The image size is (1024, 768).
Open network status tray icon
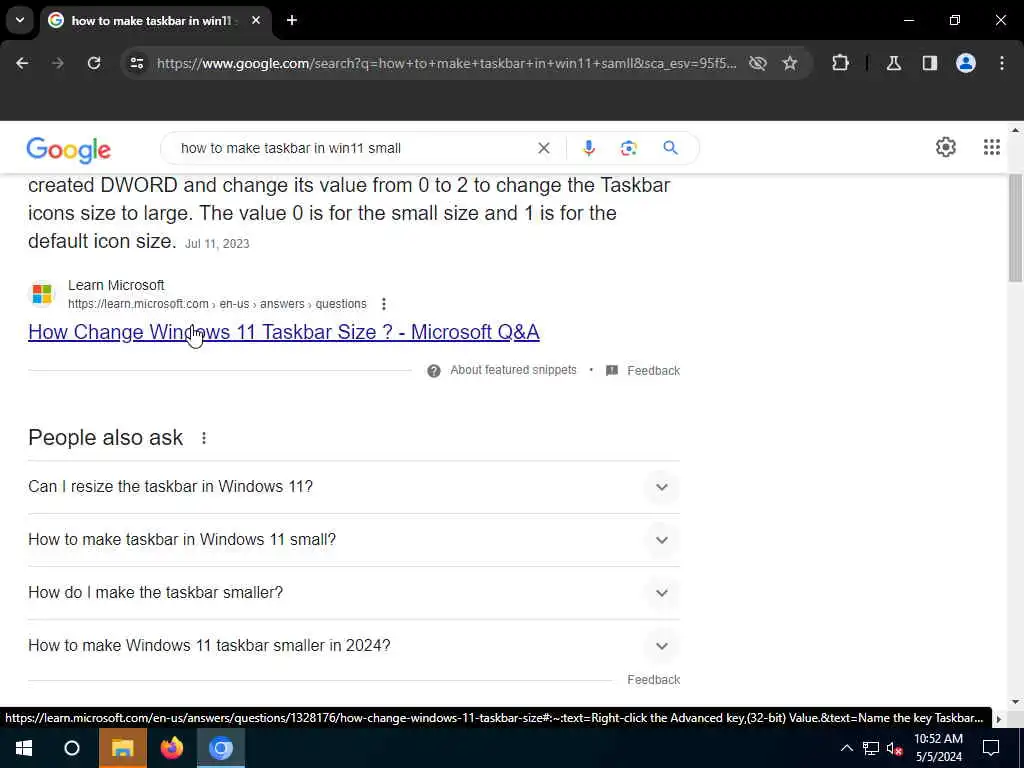click(871, 748)
